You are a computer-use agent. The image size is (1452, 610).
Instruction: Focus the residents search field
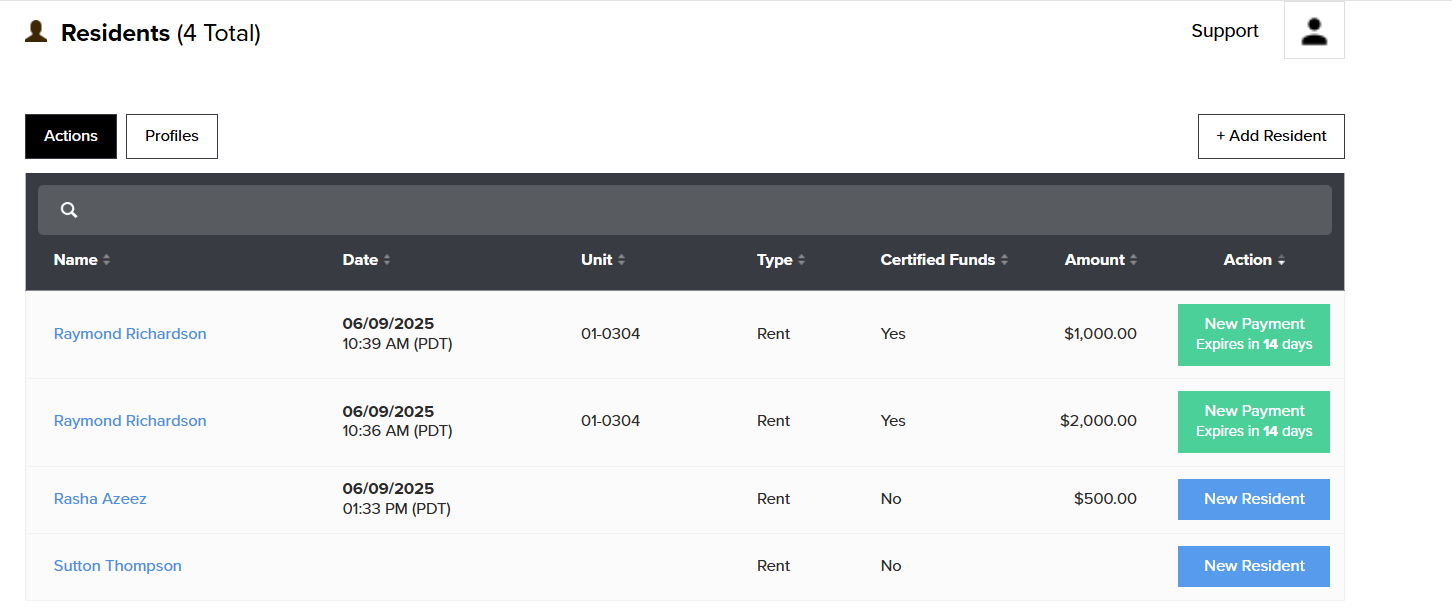[x=700, y=210]
